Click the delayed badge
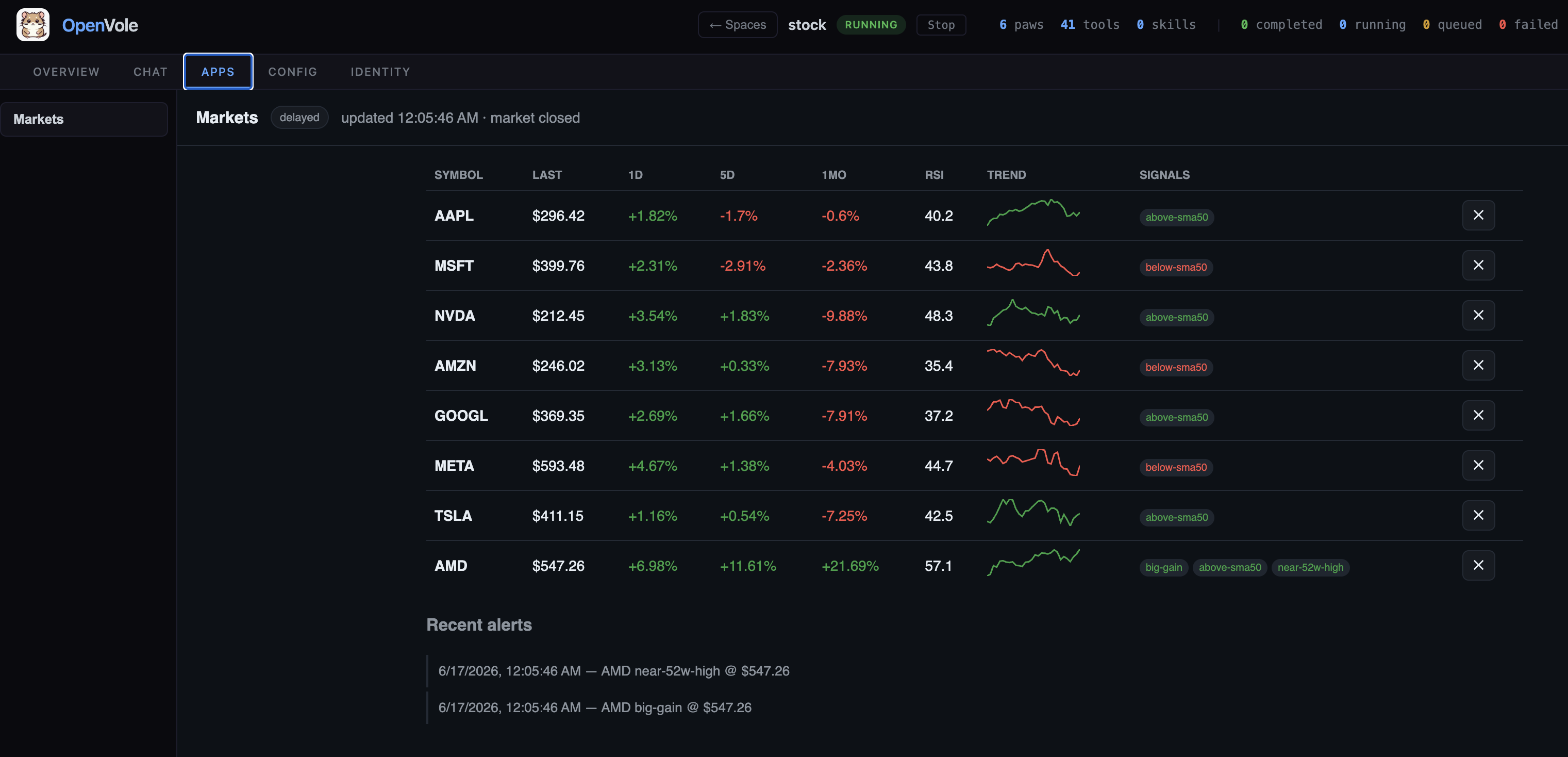1568x757 pixels. (x=299, y=118)
